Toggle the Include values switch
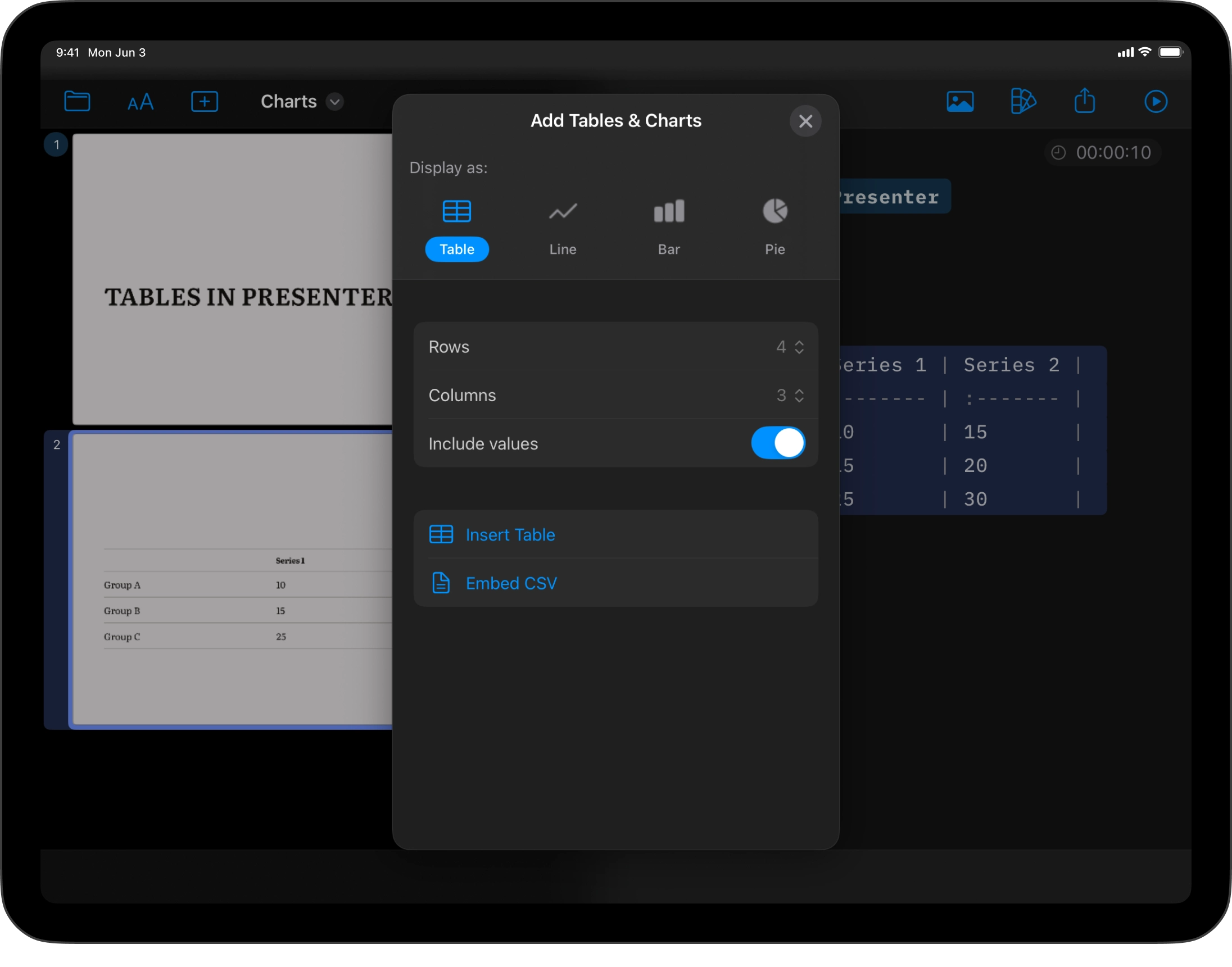 tap(777, 443)
